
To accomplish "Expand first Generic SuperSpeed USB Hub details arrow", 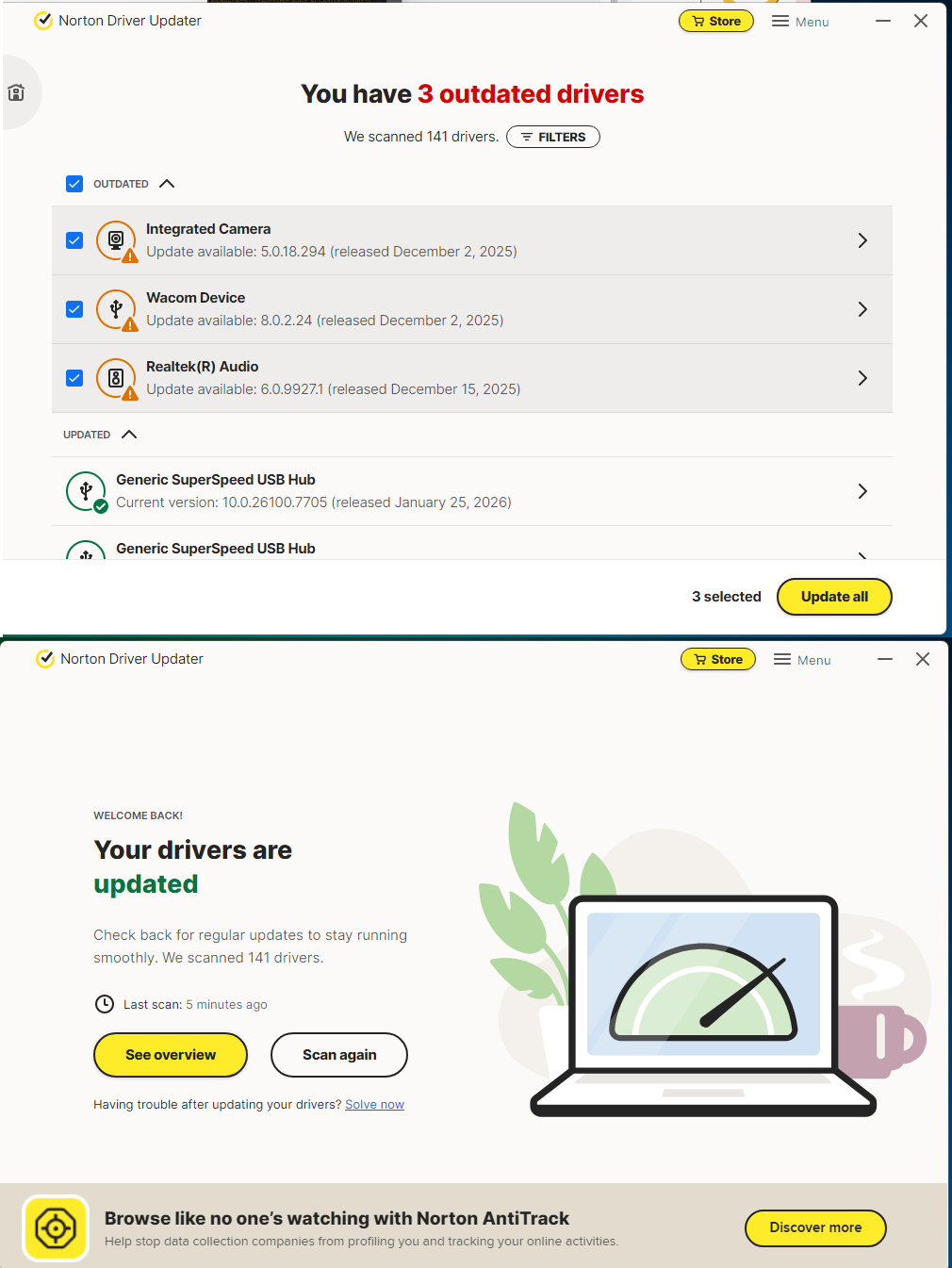I will click(862, 491).
